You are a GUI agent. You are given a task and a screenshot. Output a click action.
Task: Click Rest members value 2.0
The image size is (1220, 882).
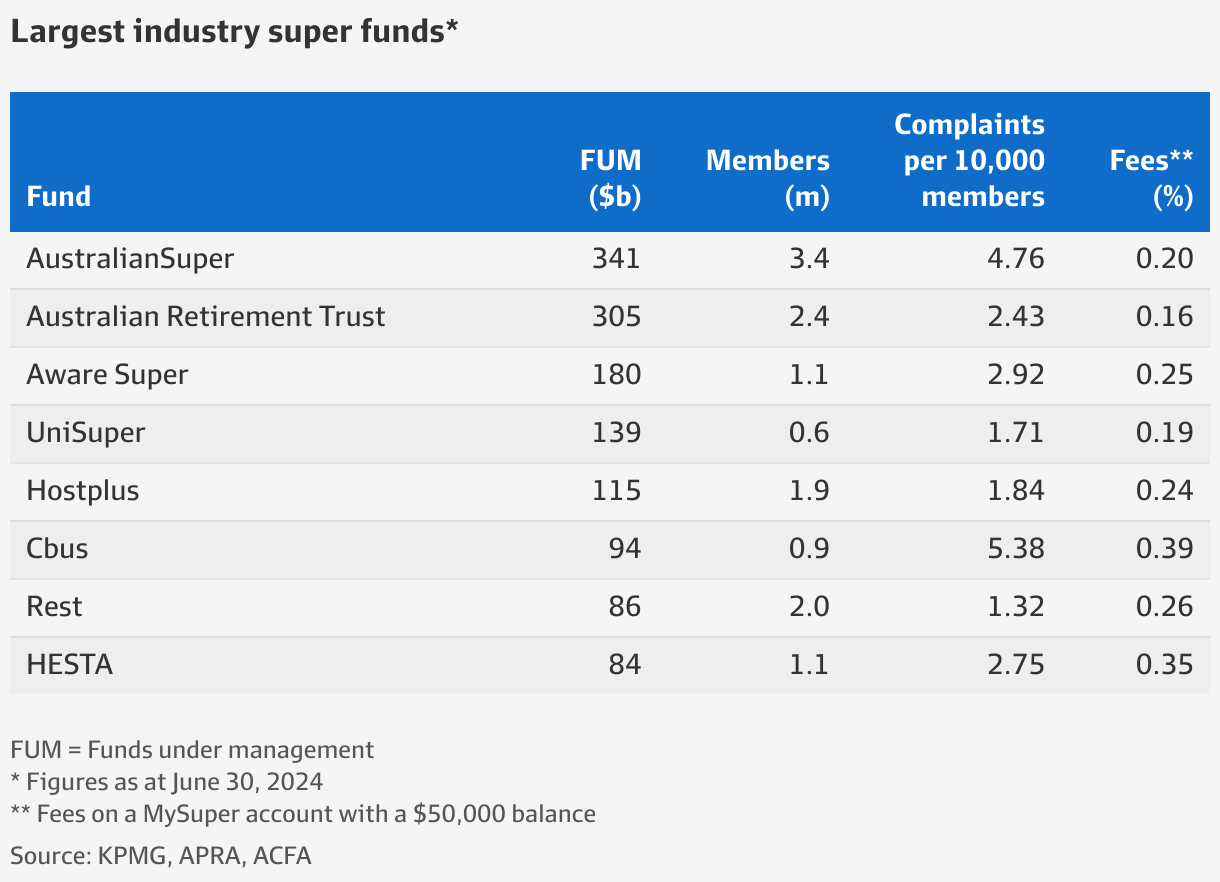(x=809, y=607)
